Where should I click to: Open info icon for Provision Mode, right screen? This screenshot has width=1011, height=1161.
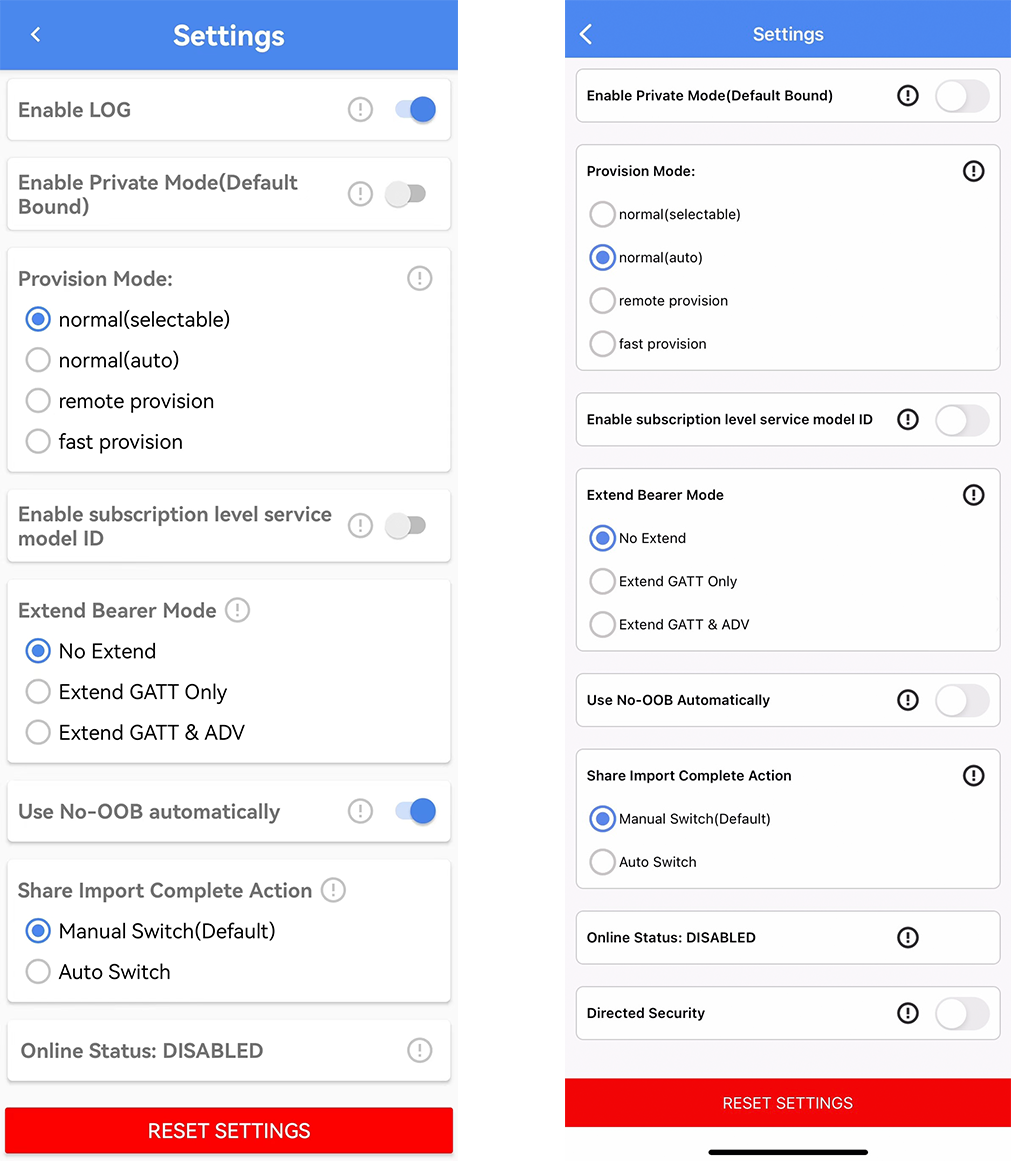(973, 171)
